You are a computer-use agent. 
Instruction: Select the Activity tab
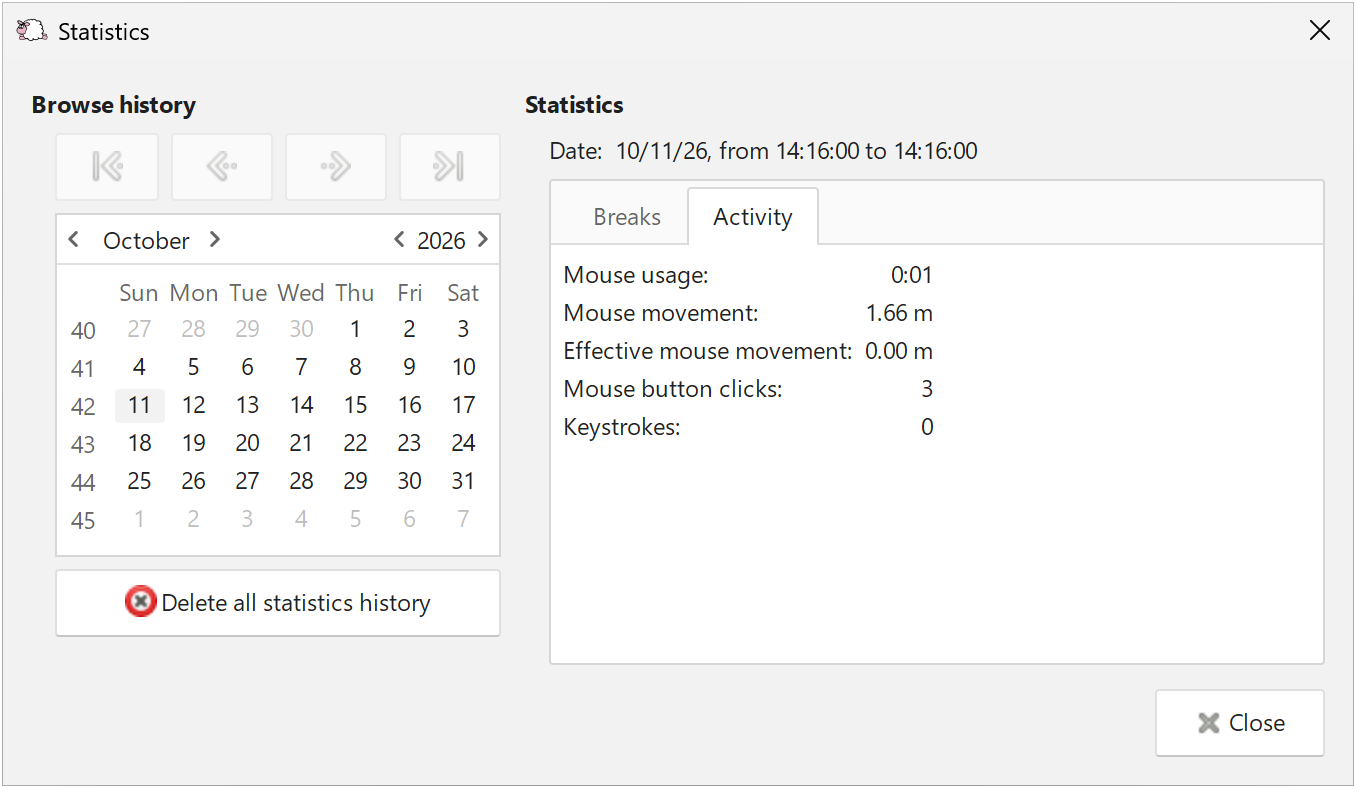pos(753,217)
